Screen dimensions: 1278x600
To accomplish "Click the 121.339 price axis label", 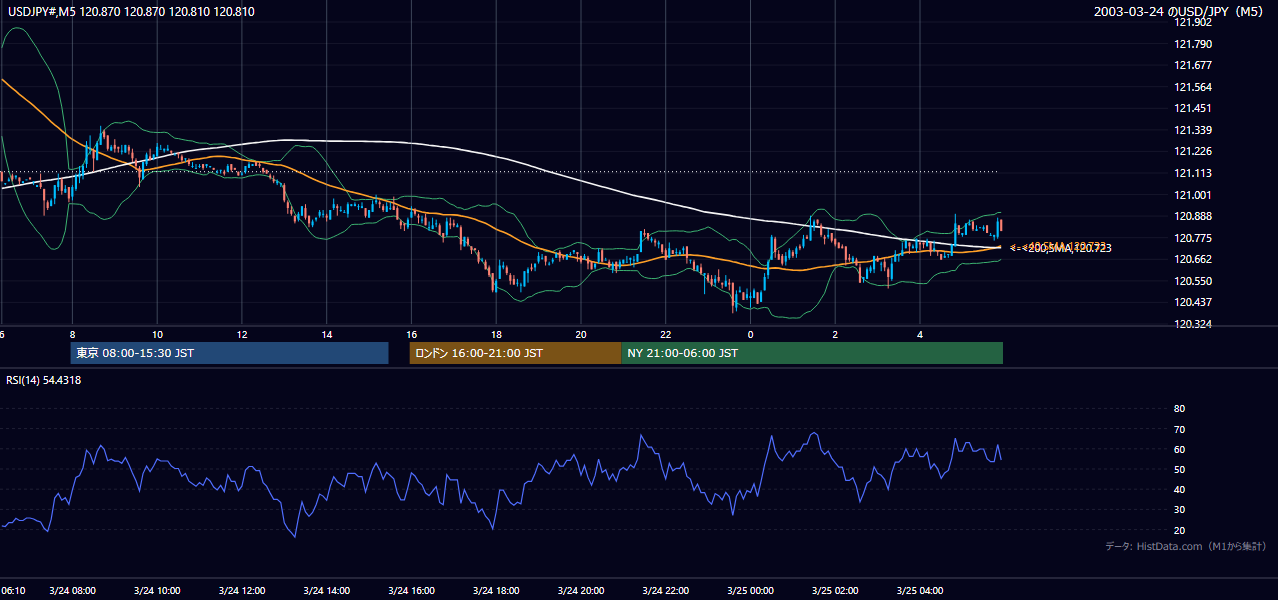I will coord(1193,130).
